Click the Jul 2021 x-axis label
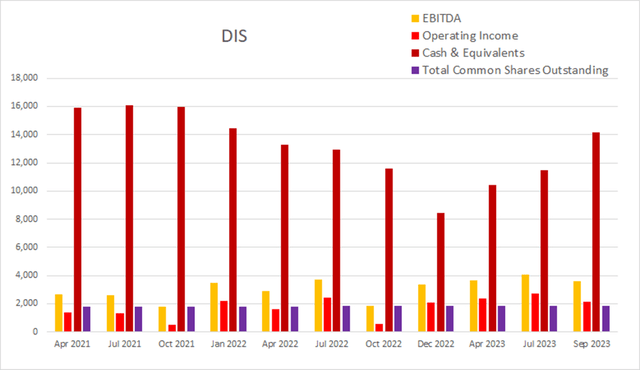The width and height of the screenshot is (640, 370). click(x=124, y=344)
